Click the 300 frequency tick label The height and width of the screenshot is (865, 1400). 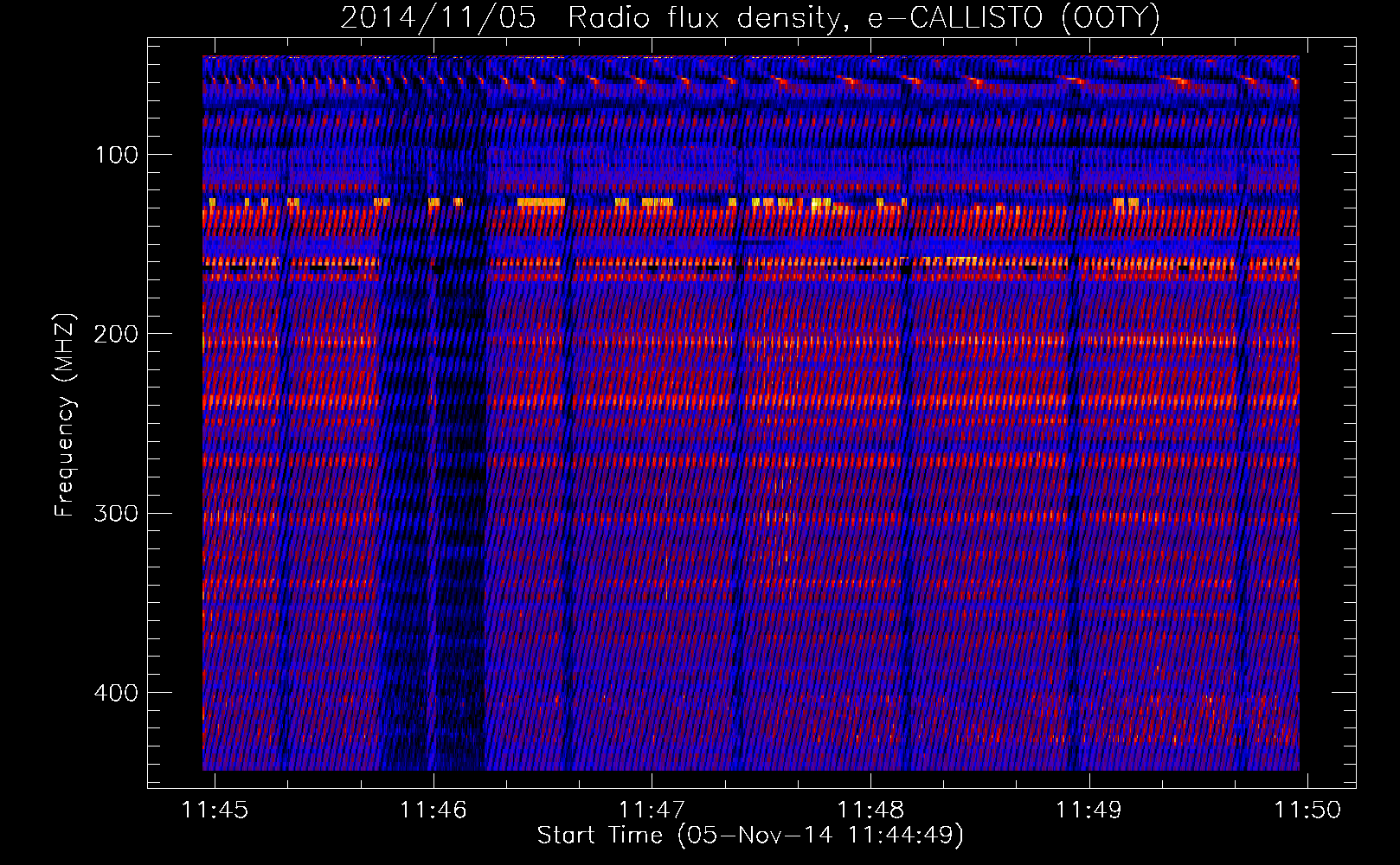pyautogui.click(x=116, y=514)
